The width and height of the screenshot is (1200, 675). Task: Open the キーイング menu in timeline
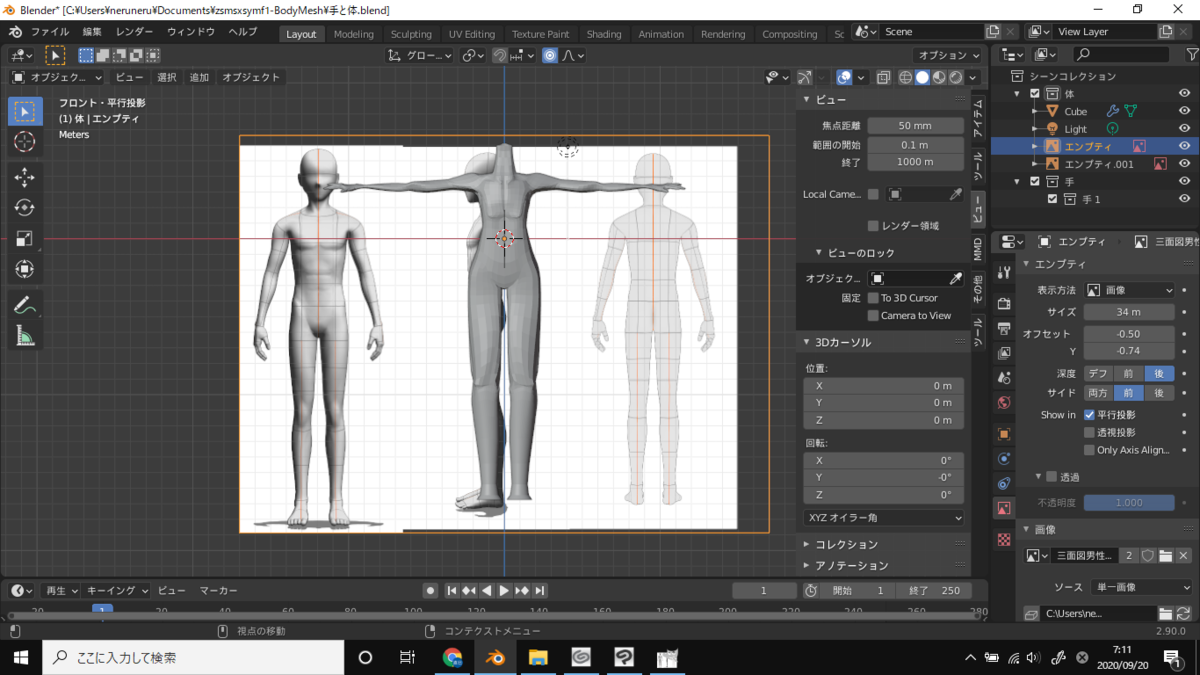point(117,591)
